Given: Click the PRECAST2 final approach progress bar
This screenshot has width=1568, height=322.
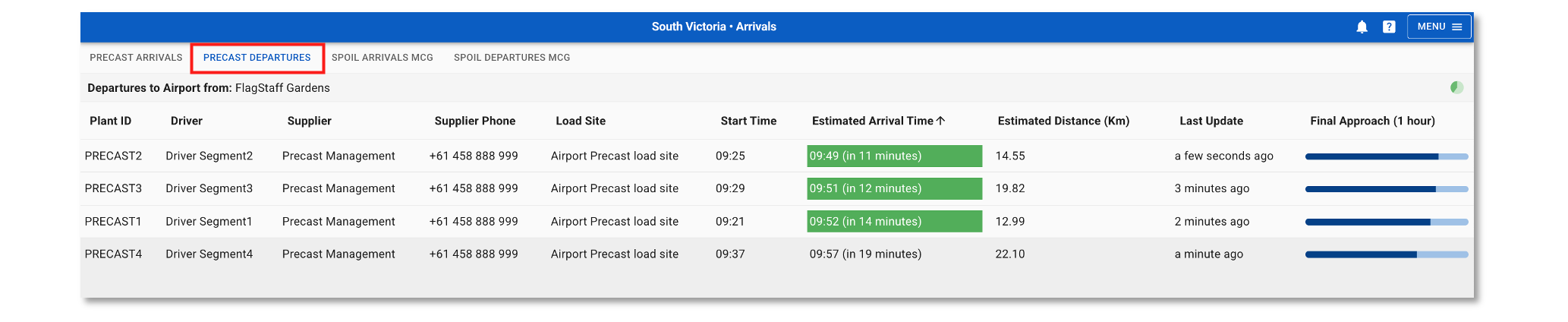Looking at the screenshot, I should [1386, 156].
